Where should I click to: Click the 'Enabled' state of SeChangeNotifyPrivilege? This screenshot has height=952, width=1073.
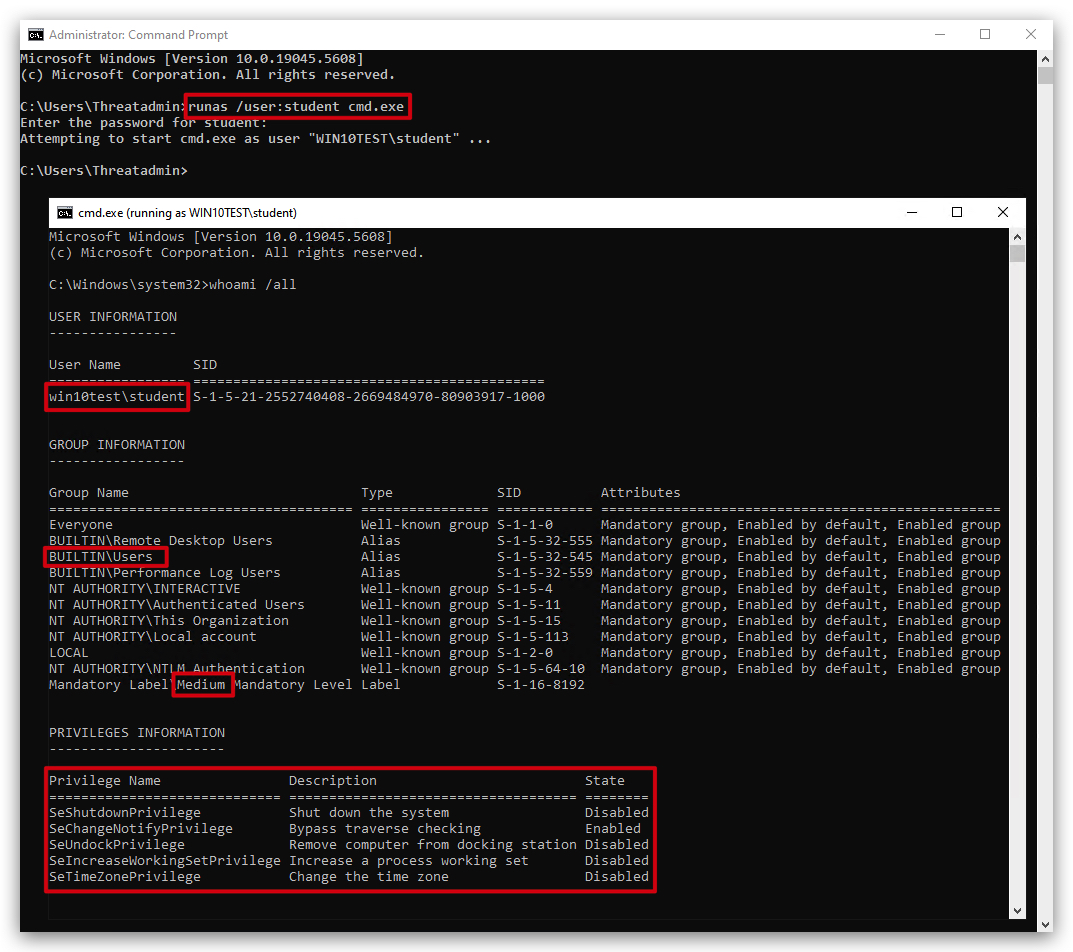612,829
